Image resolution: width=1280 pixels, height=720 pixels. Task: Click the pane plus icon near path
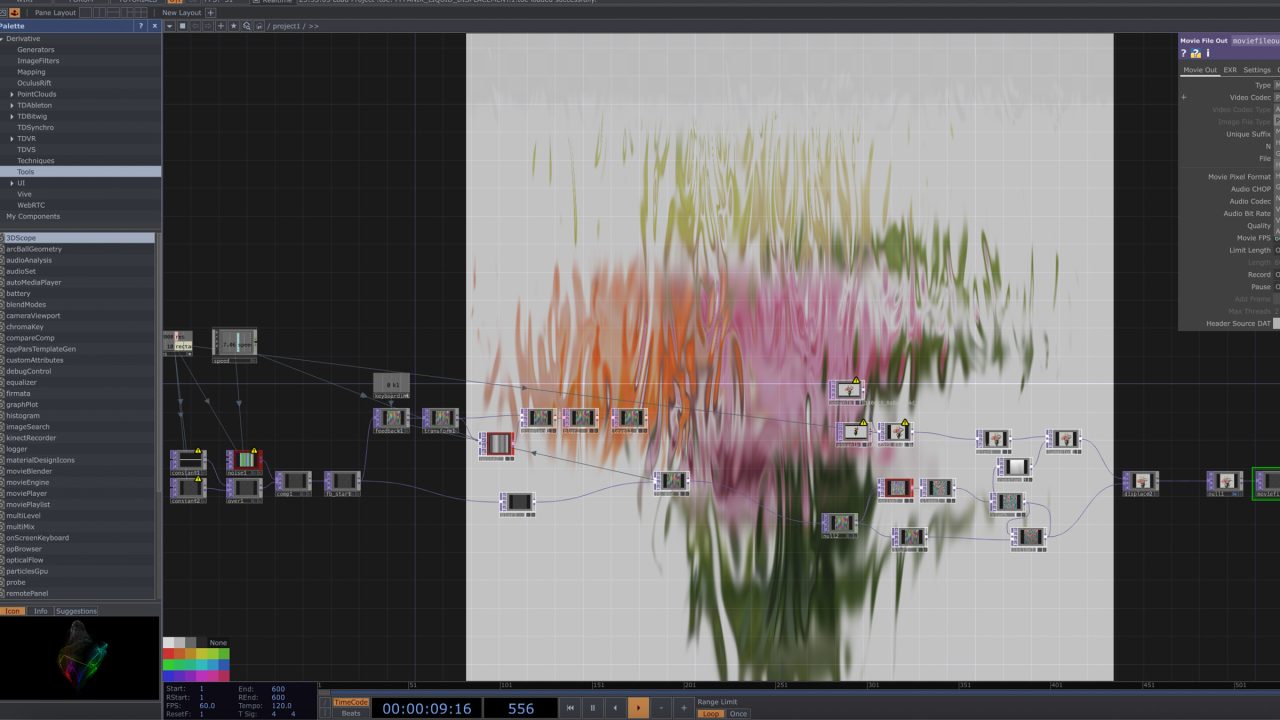(x=221, y=26)
